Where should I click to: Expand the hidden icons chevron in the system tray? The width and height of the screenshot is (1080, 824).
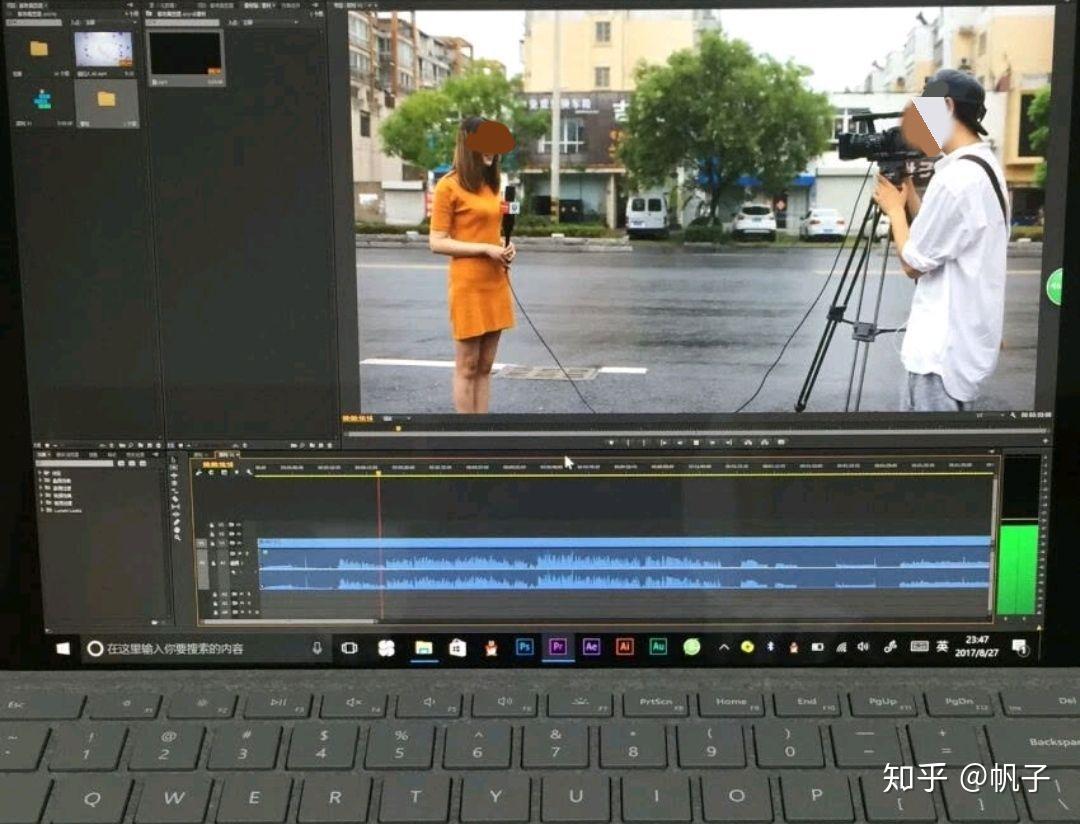724,647
